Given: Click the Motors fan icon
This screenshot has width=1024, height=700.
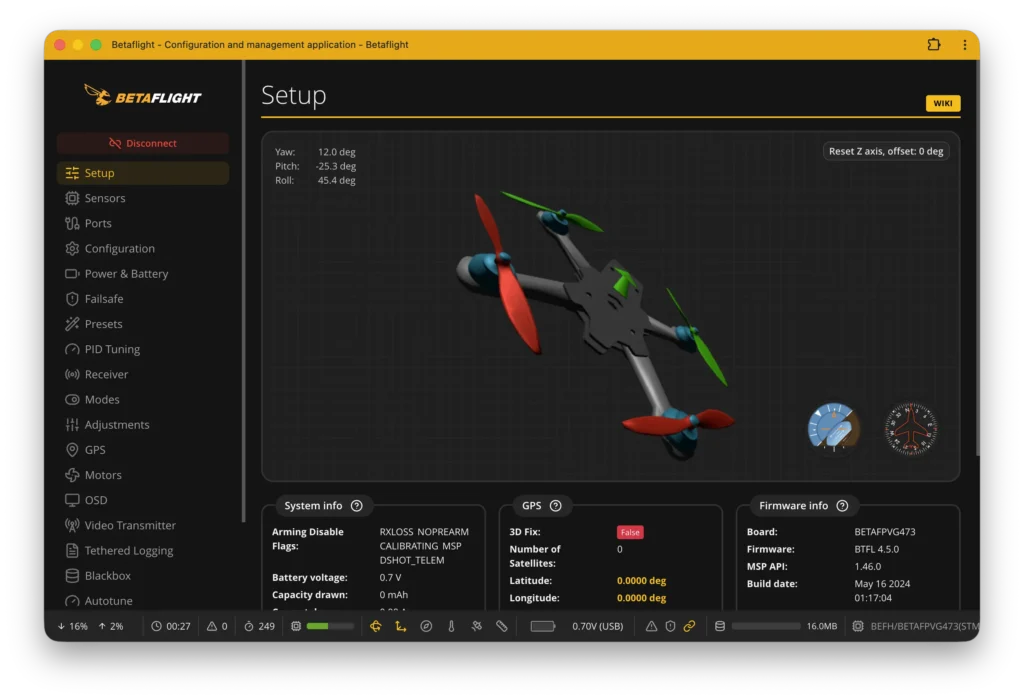Looking at the screenshot, I should point(72,475).
